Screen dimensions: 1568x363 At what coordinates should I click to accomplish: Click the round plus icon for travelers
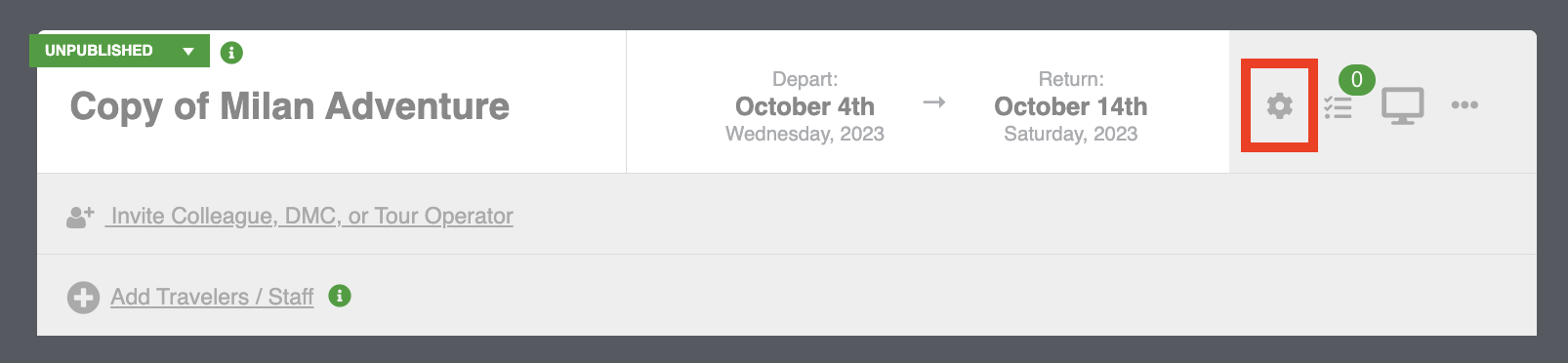click(x=83, y=297)
